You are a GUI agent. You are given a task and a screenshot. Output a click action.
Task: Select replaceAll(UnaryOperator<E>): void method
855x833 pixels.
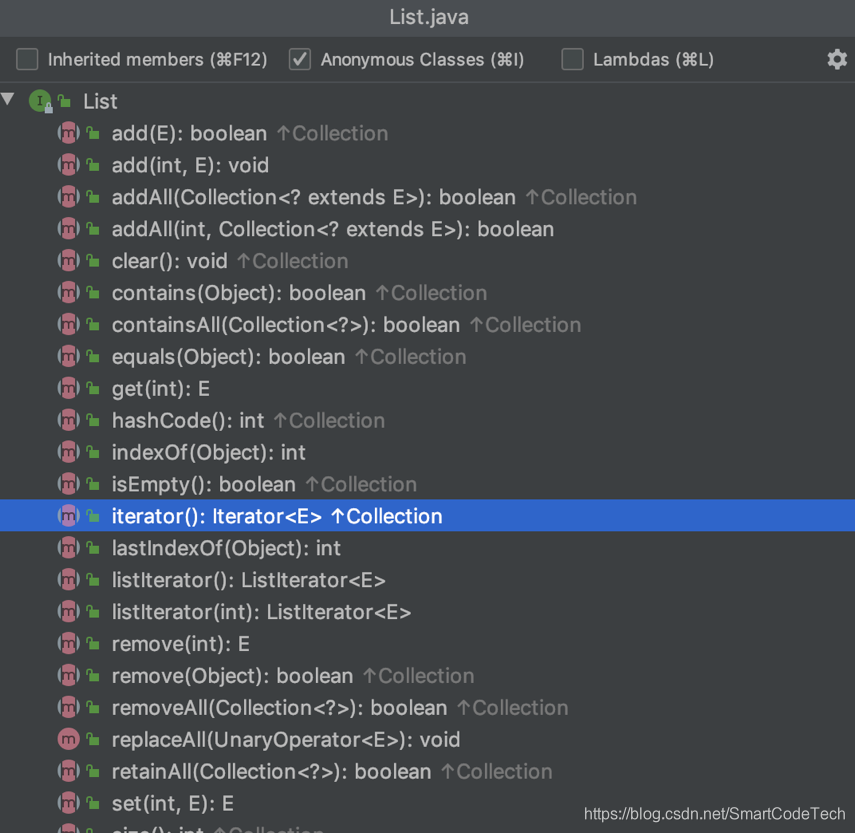[x=286, y=739]
